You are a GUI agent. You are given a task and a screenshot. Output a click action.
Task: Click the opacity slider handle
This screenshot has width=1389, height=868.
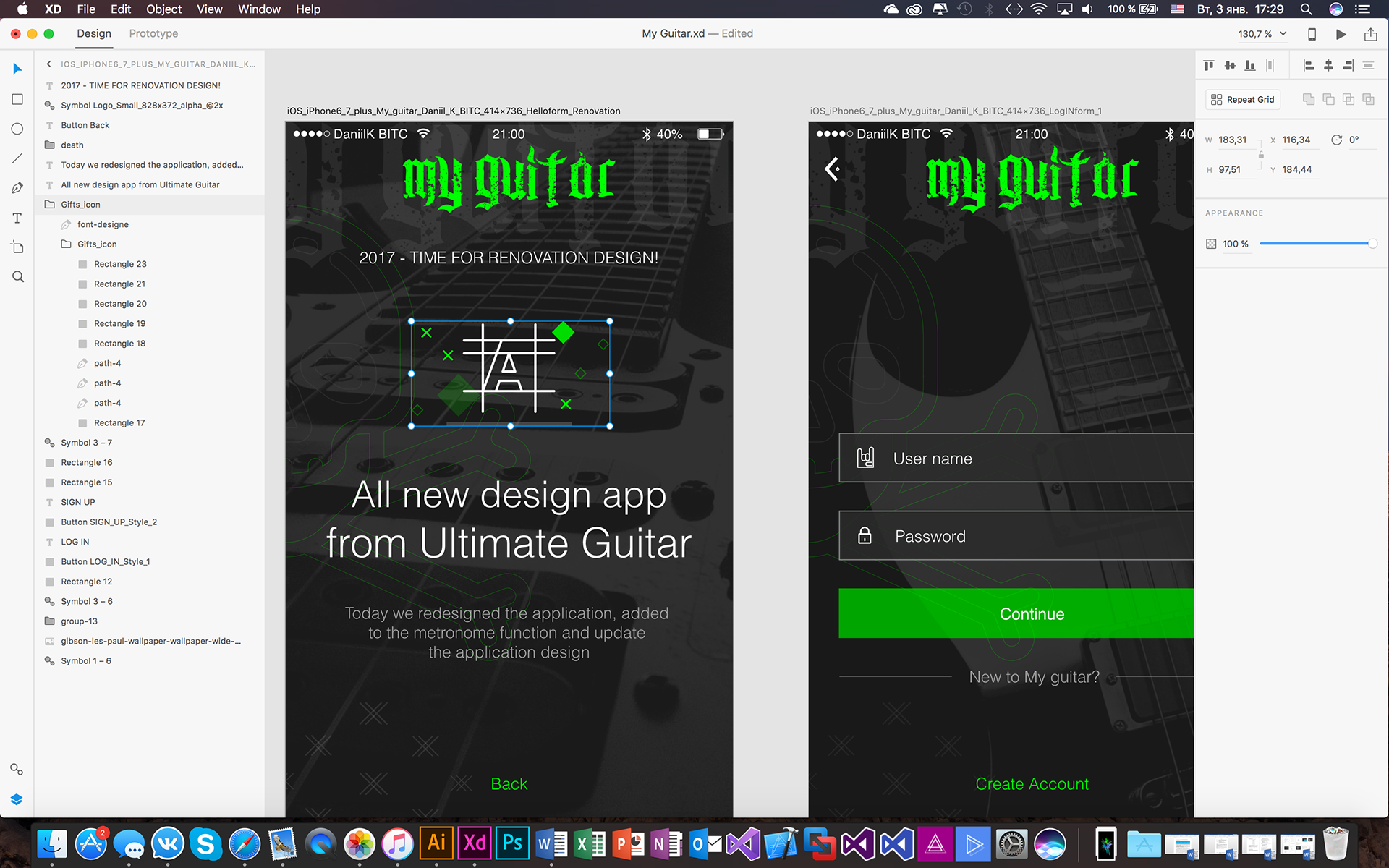click(x=1372, y=244)
